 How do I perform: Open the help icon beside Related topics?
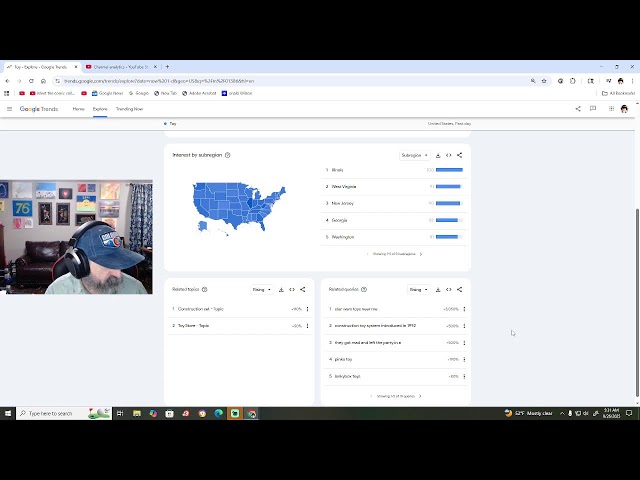pyautogui.click(x=205, y=289)
